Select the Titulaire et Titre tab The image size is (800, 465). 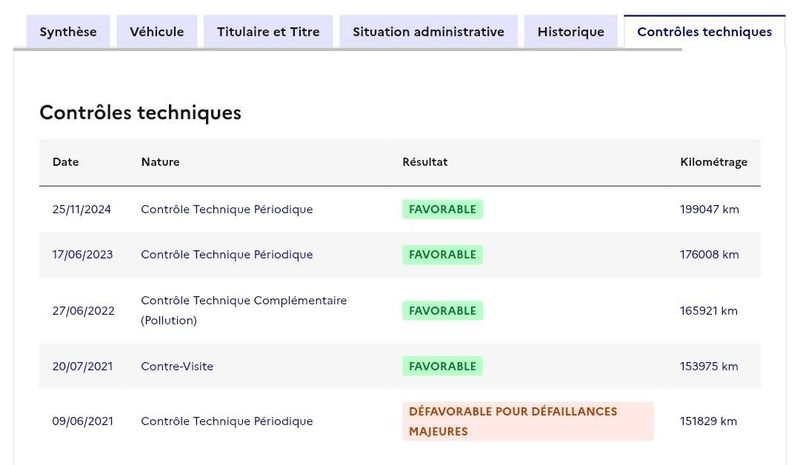coord(268,32)
